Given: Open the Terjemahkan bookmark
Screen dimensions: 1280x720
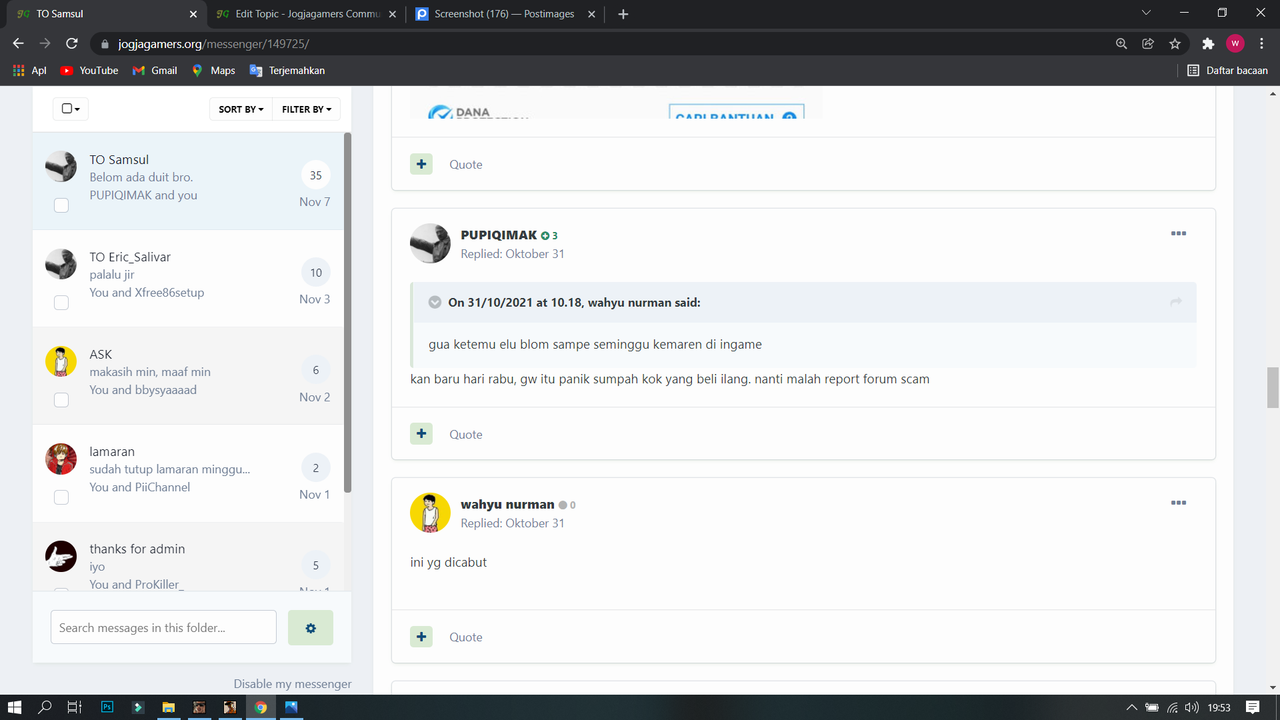Looking at the screenshot, I should [287, 71].
